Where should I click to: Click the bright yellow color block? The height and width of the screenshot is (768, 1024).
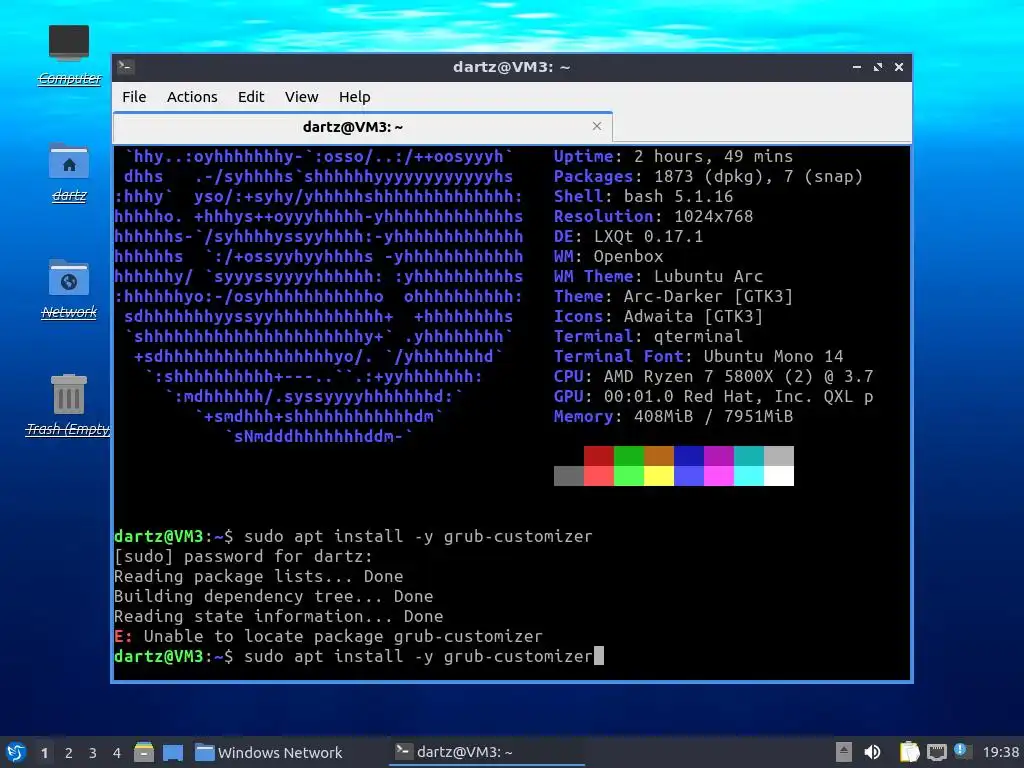pos(659,476)
